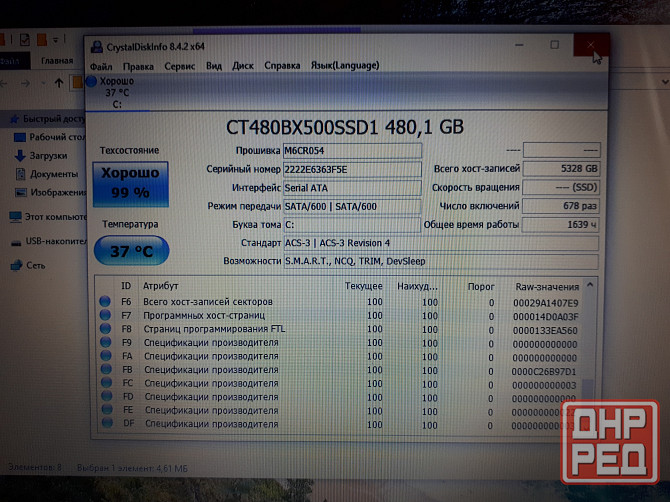Select Быстрый доступ in Explorer sidebar
Viewport: 670px width, 502px height.
click(x=47, y=119)
